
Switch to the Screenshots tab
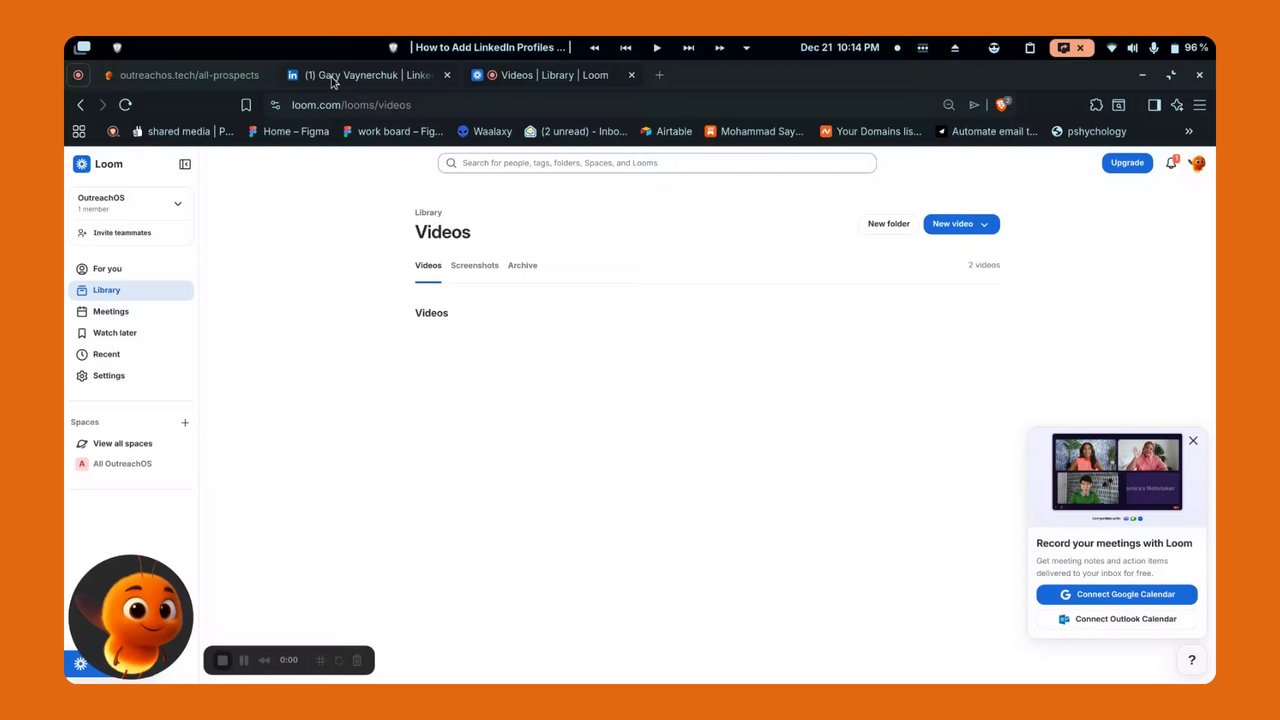coord(474,265)
